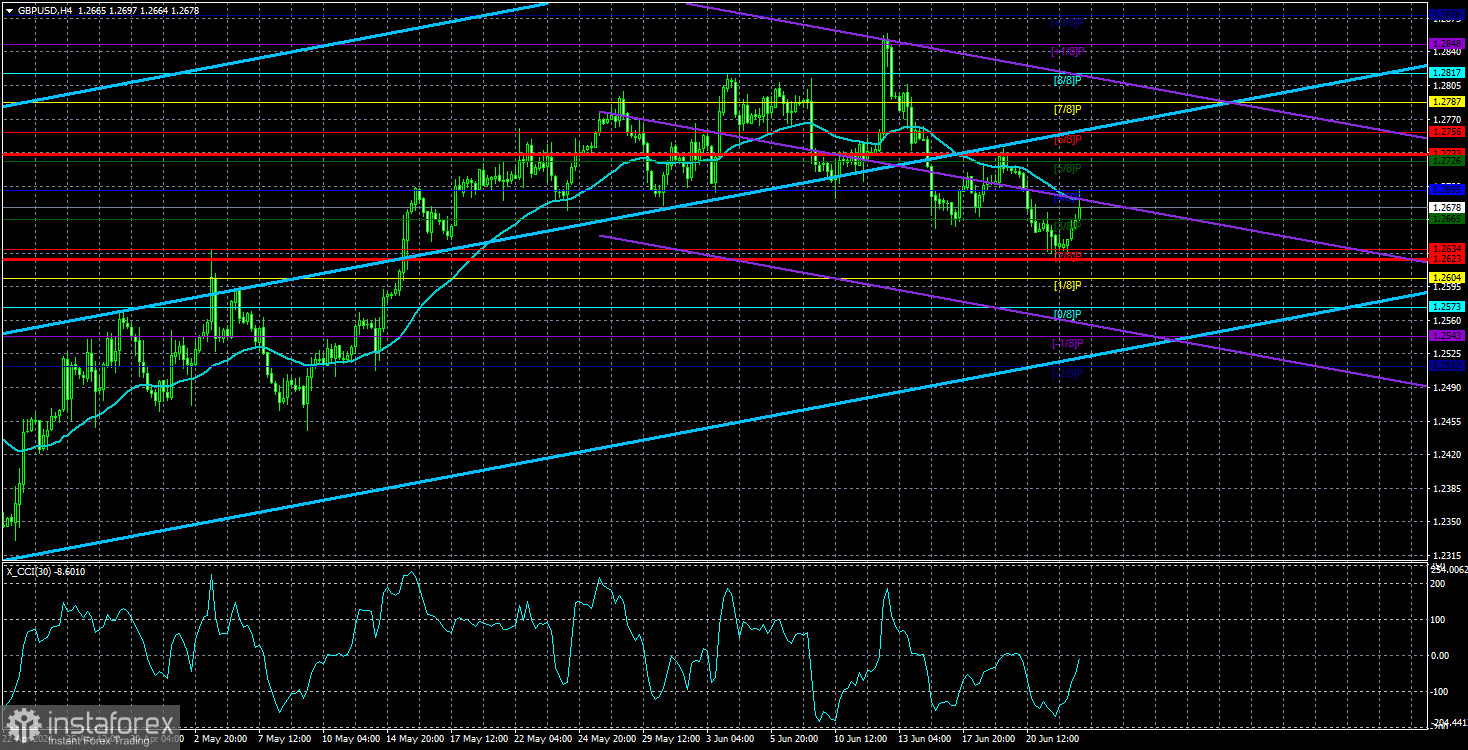This screenshot has height=750, width=1468.
Task: Select the 1.2623 red price tag
Action: 1447,258
